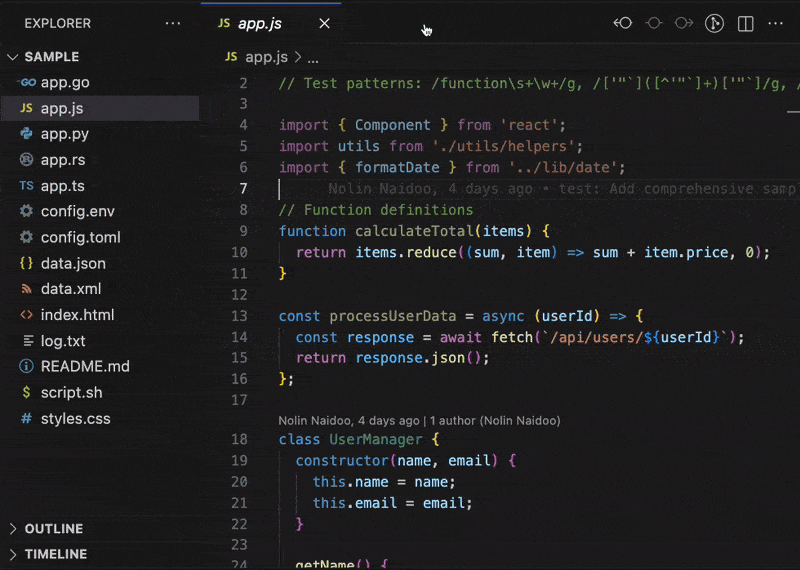The width and height of the screenshot is (800, 570).
Task: Split the editor right
Action: [x=745, y=23]
